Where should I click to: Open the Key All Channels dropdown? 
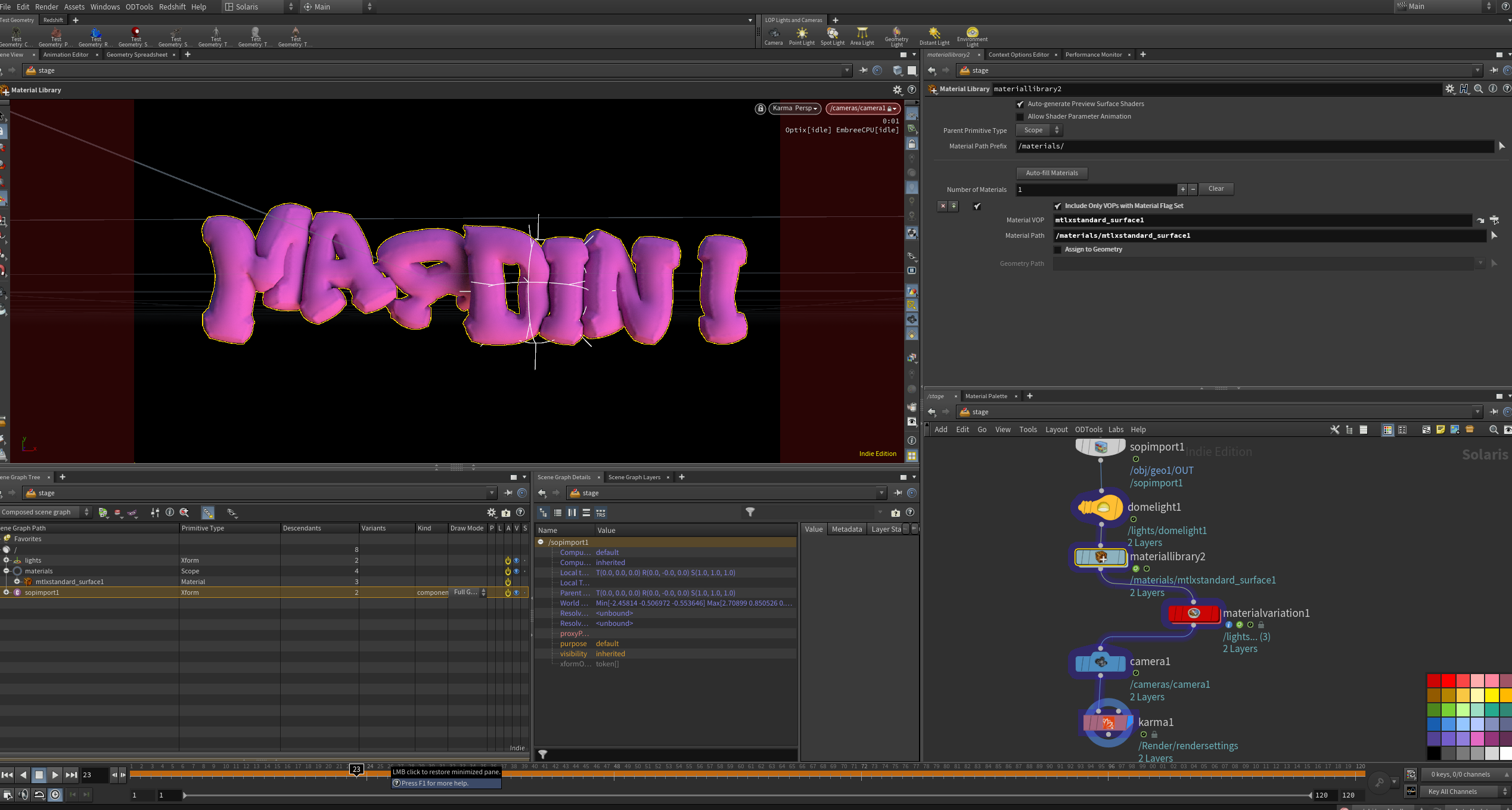1466,792
